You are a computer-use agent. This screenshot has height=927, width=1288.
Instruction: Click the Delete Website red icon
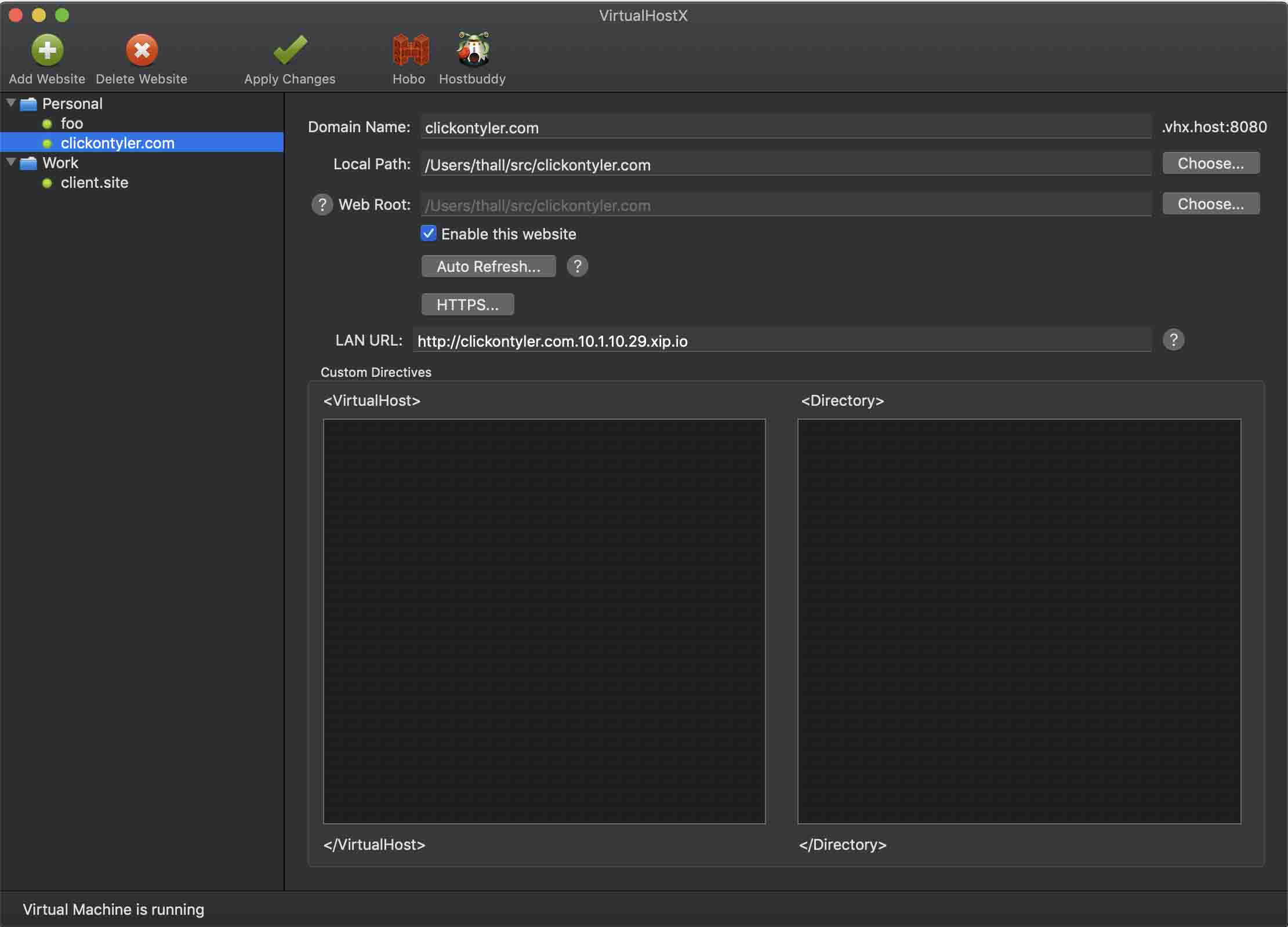point(142,50)
